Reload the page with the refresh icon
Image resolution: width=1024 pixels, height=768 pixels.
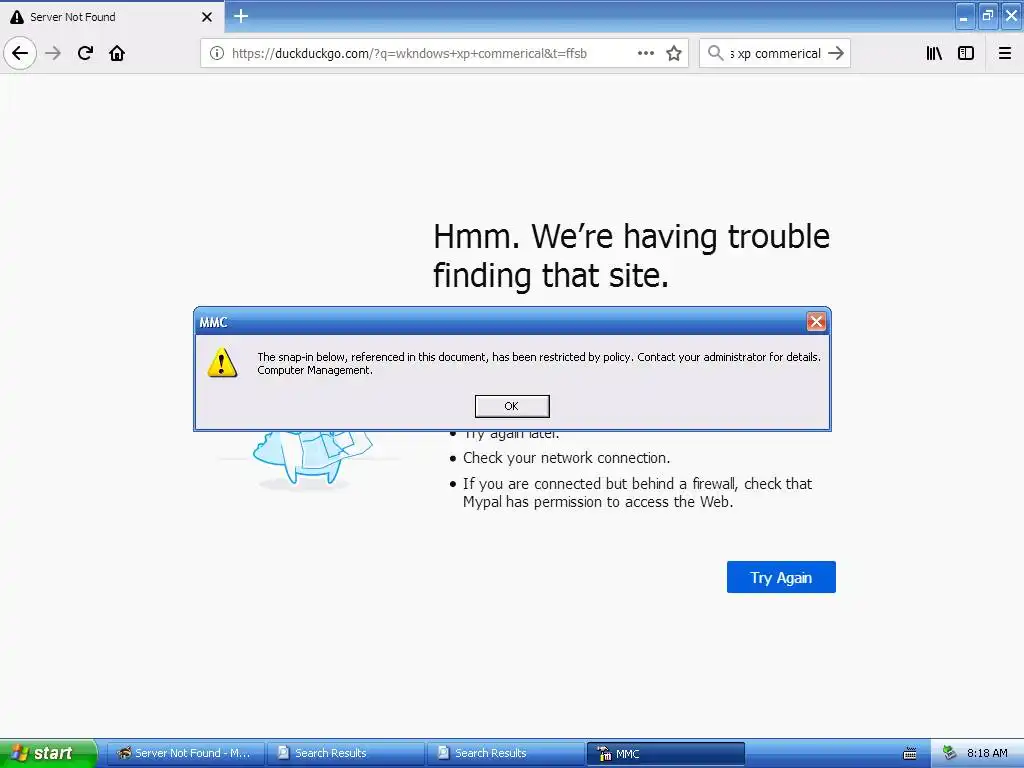85,53
